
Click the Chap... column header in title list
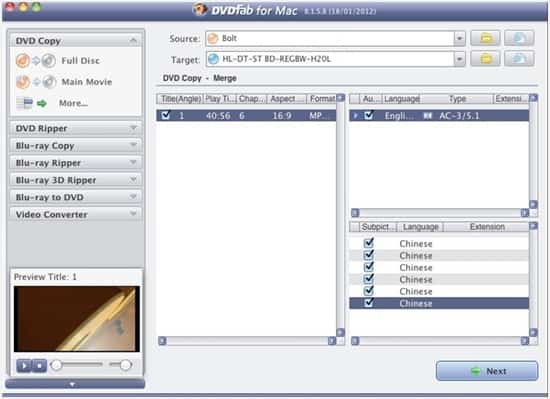click(x=252, y=99)
